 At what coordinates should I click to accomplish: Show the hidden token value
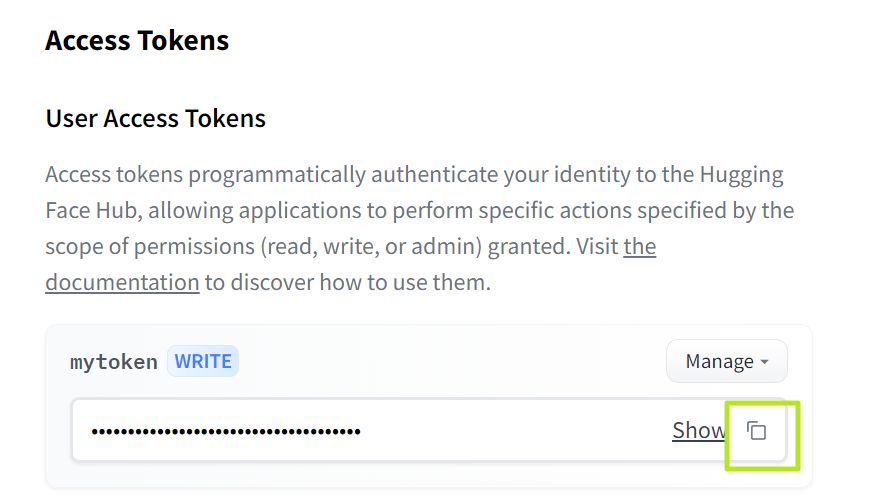698,431
